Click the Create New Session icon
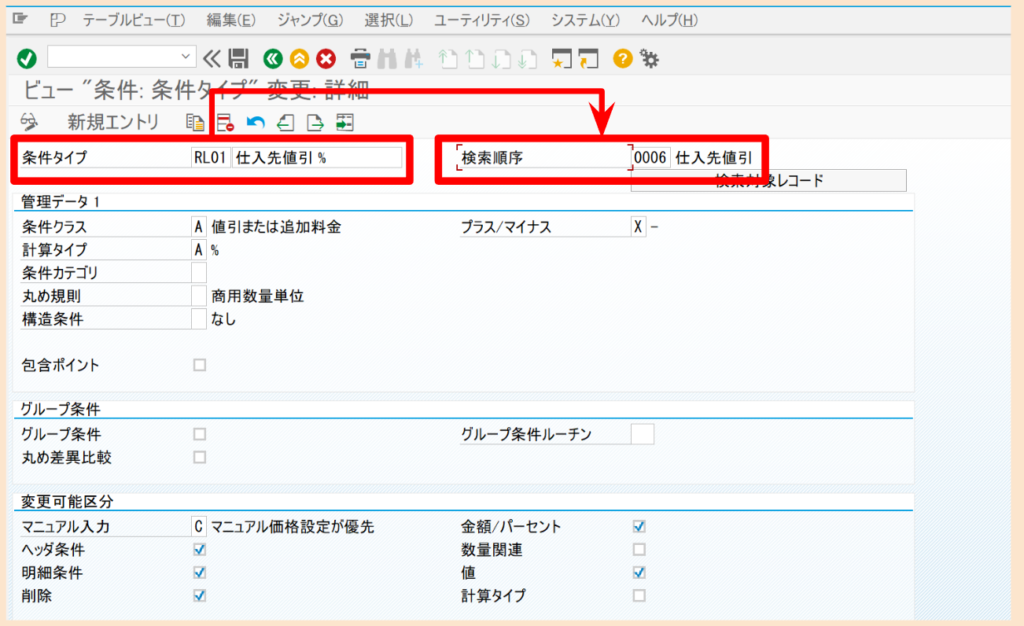Viewport: 1024px width, 626px height. [561, 59]
